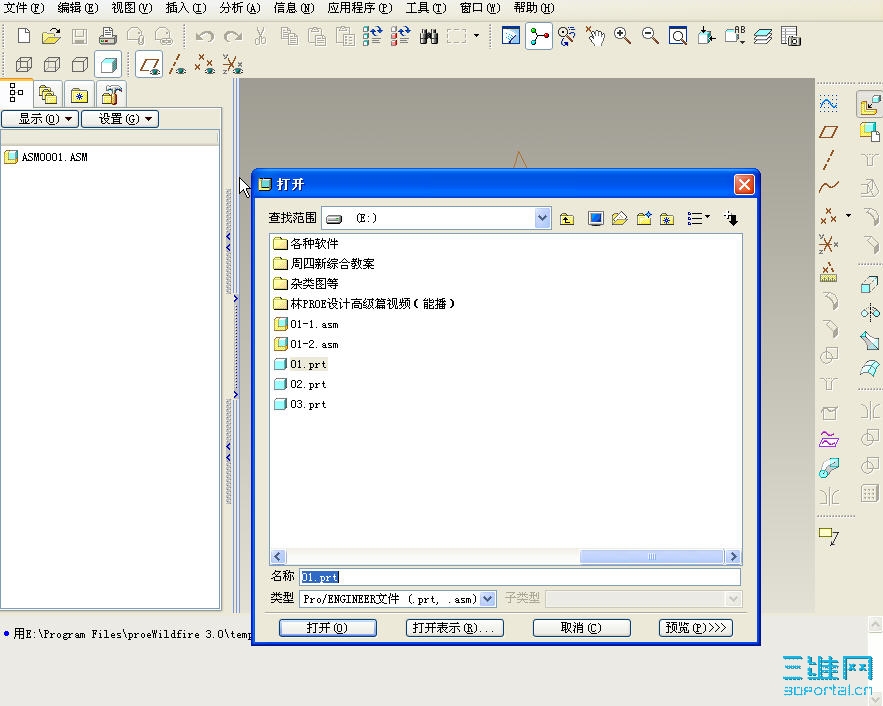Click the 预览(P)>>> button
Screen dimensions: 883x706
[695, 628]
